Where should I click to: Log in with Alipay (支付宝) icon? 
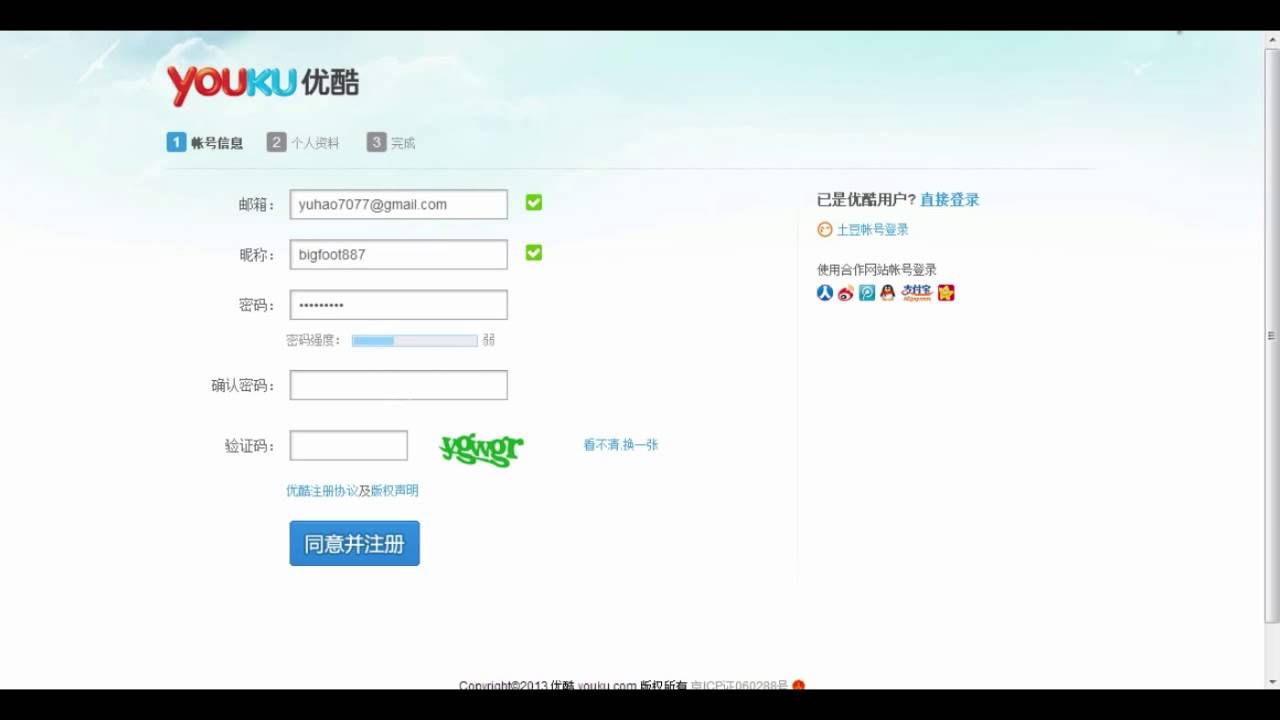pyautogui.click(x=916, y=293)
